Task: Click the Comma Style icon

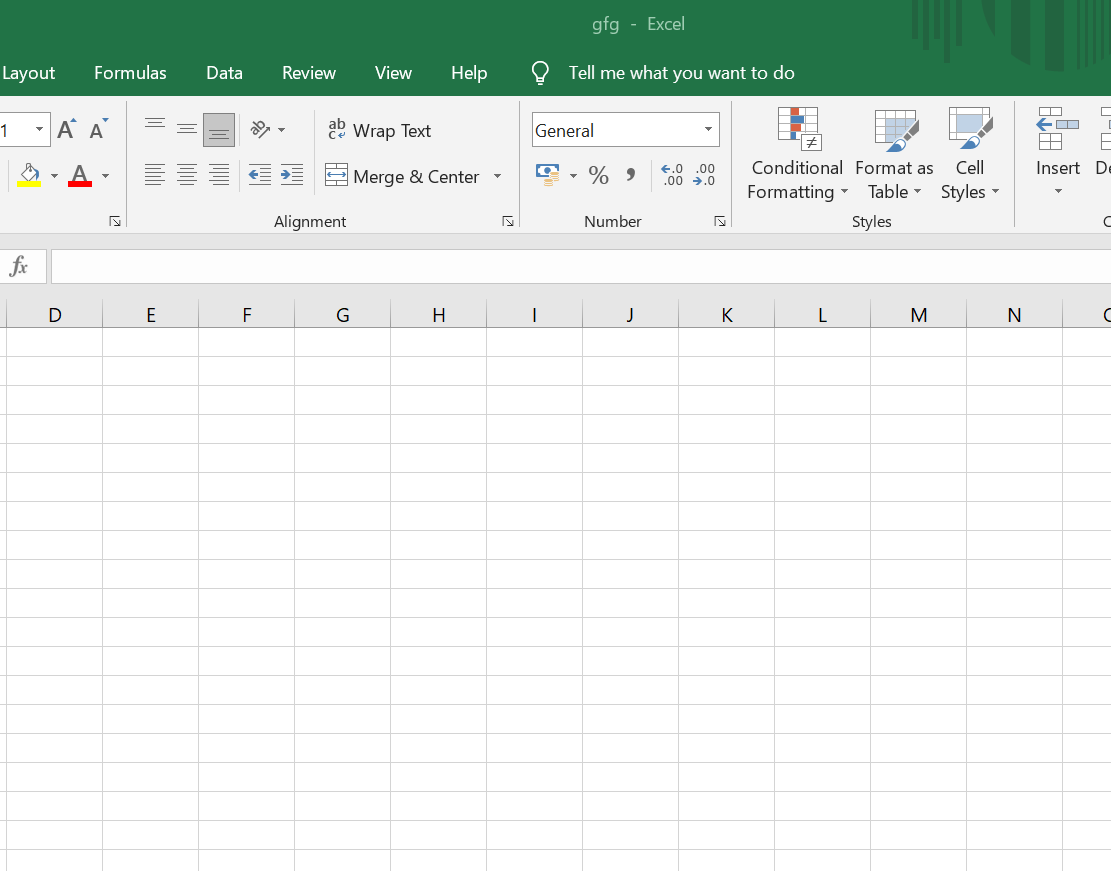Action: tap(630, 176)
